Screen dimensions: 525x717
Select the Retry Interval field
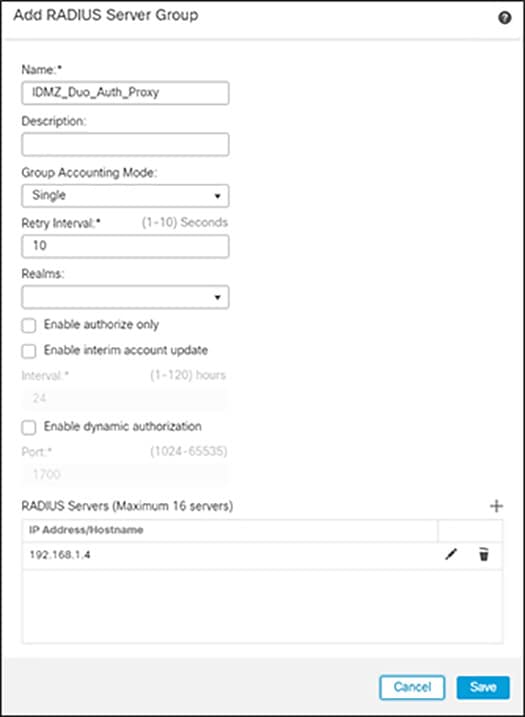tap(125, 246)
